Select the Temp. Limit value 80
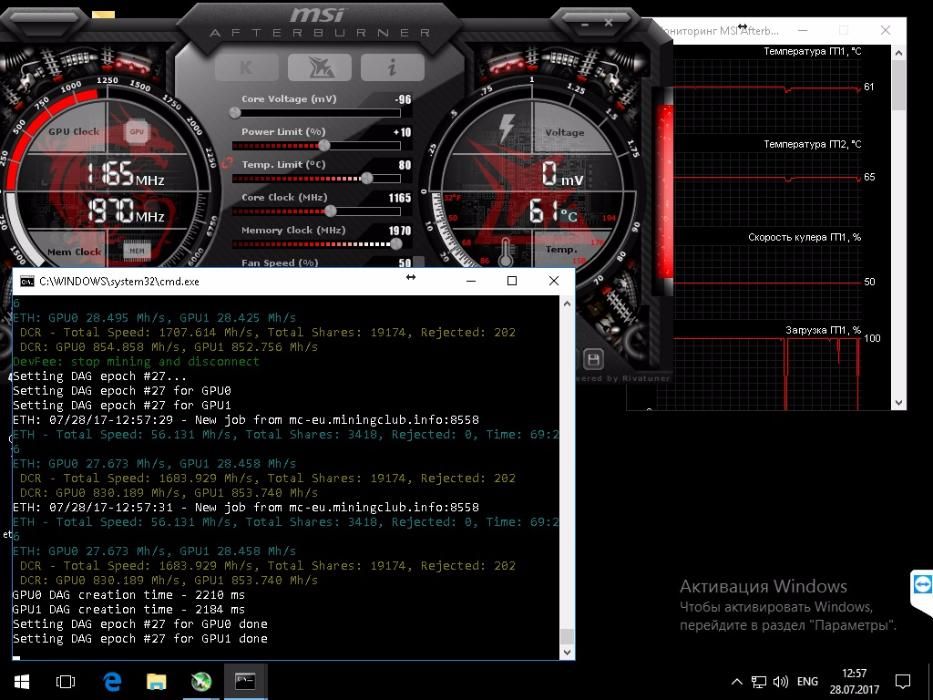933x700 pixels. coord(405,165)
